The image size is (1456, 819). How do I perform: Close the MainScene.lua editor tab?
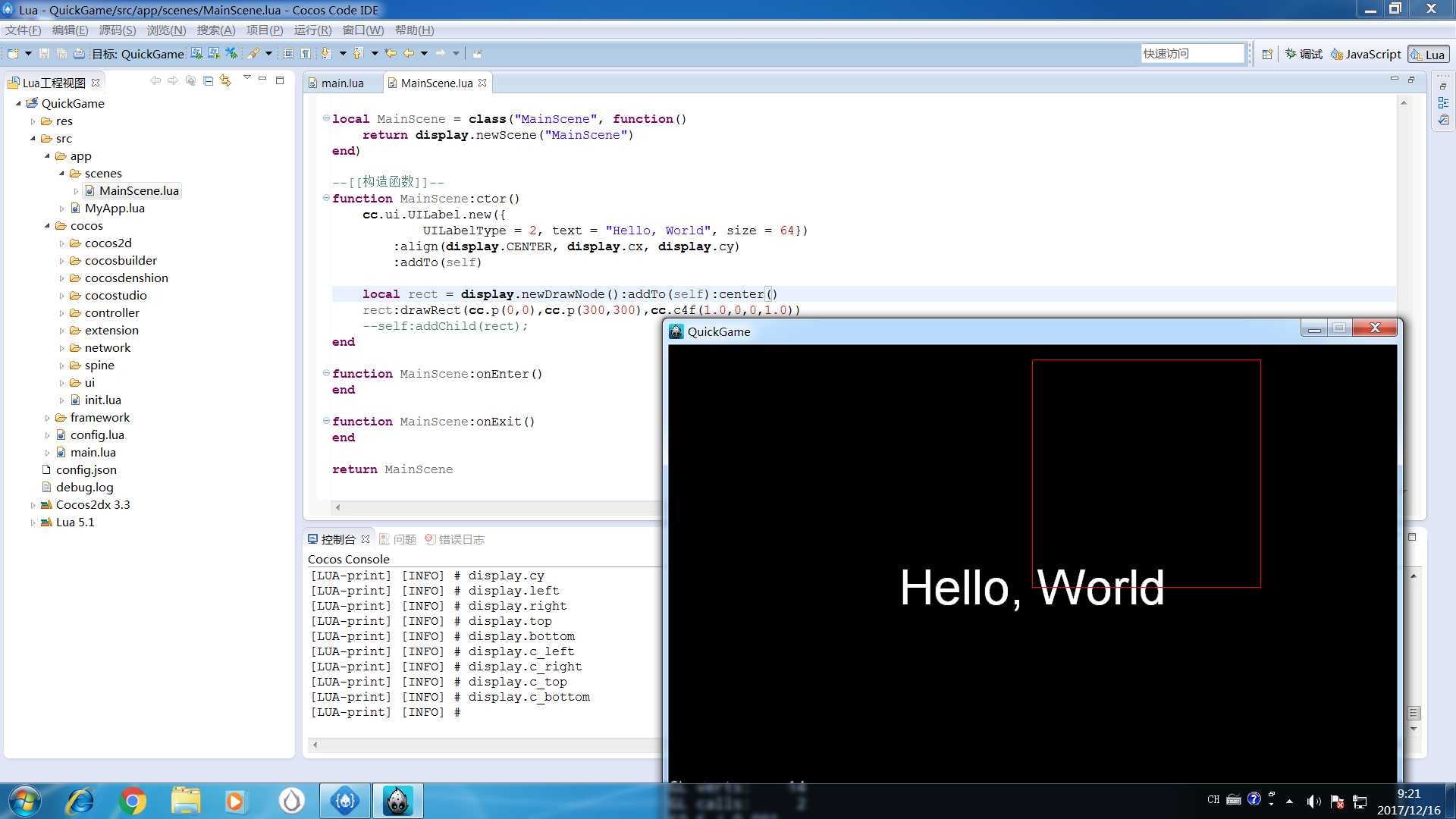[482, 83]
